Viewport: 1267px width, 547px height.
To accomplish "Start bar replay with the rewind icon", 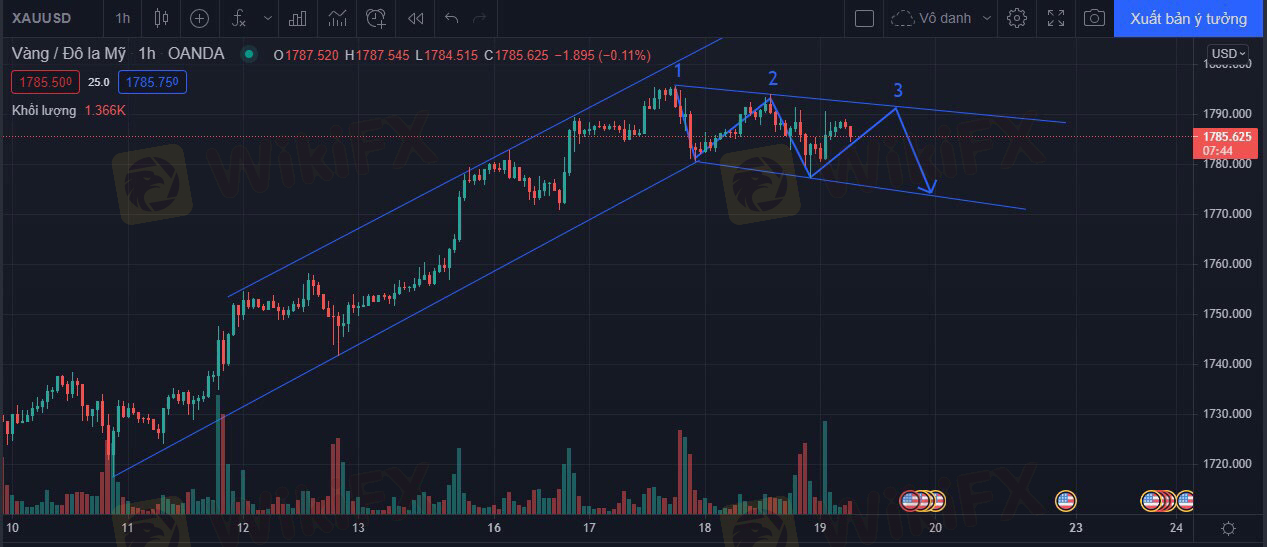I will pyautogui.click(x=416, y=18).
